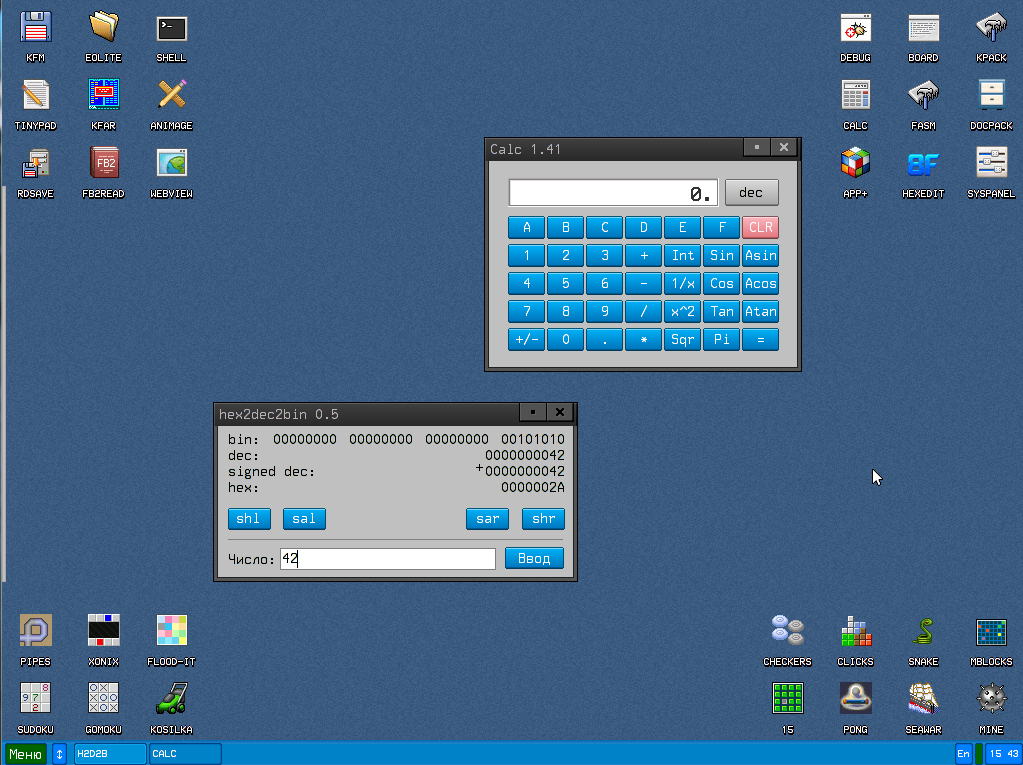Switch to the CALC taskbar item
Image resolution: width=1023 pixels, height=765 pixels.
pos(185,754)
